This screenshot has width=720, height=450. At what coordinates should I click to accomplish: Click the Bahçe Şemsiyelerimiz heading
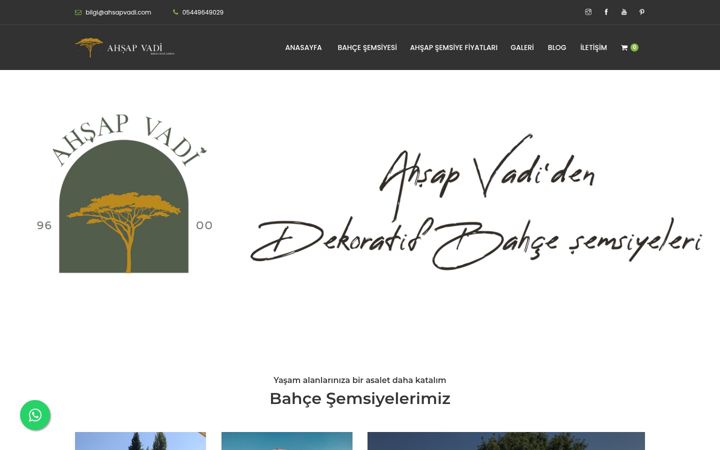360,399
